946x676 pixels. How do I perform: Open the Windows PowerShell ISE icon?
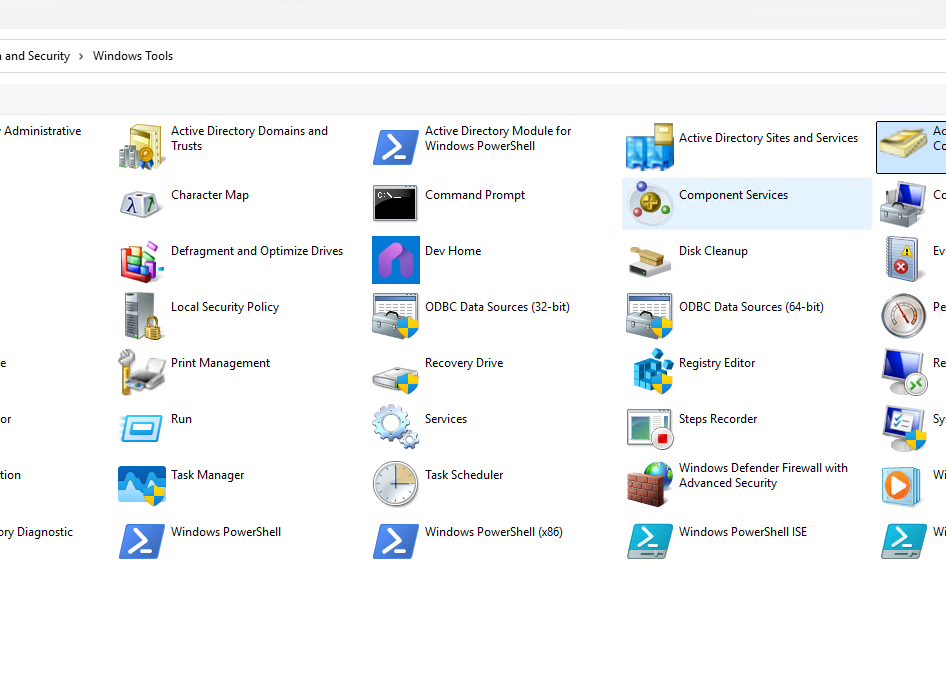(x=650, y=541)
